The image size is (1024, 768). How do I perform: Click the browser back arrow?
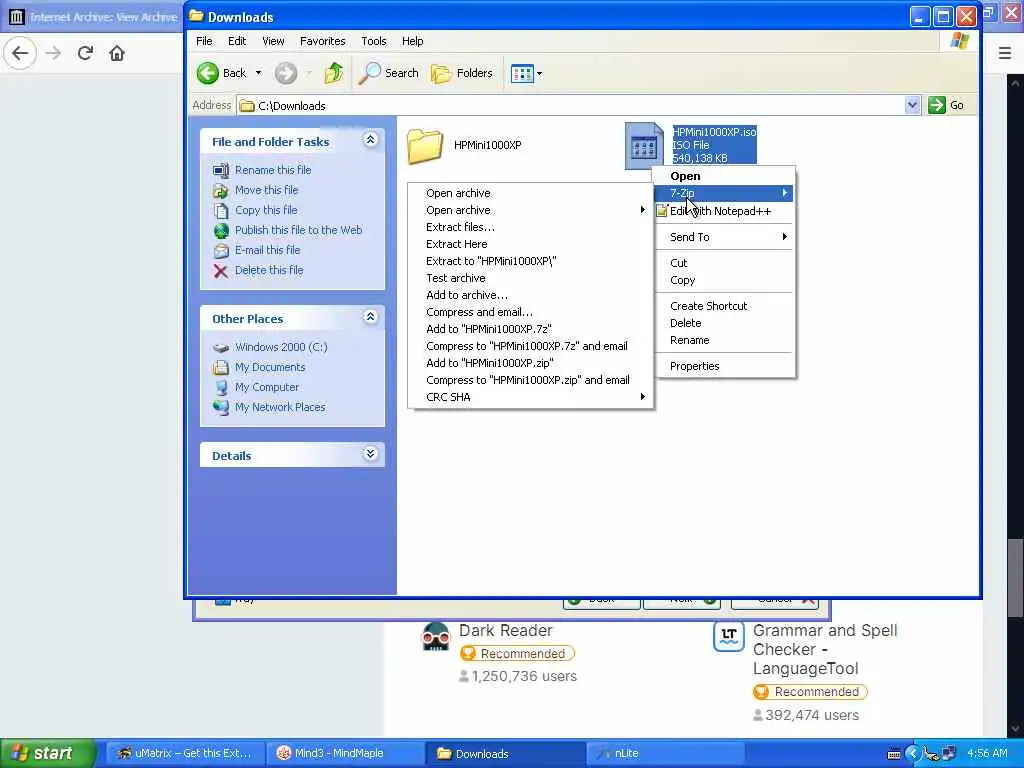[20, 53]
